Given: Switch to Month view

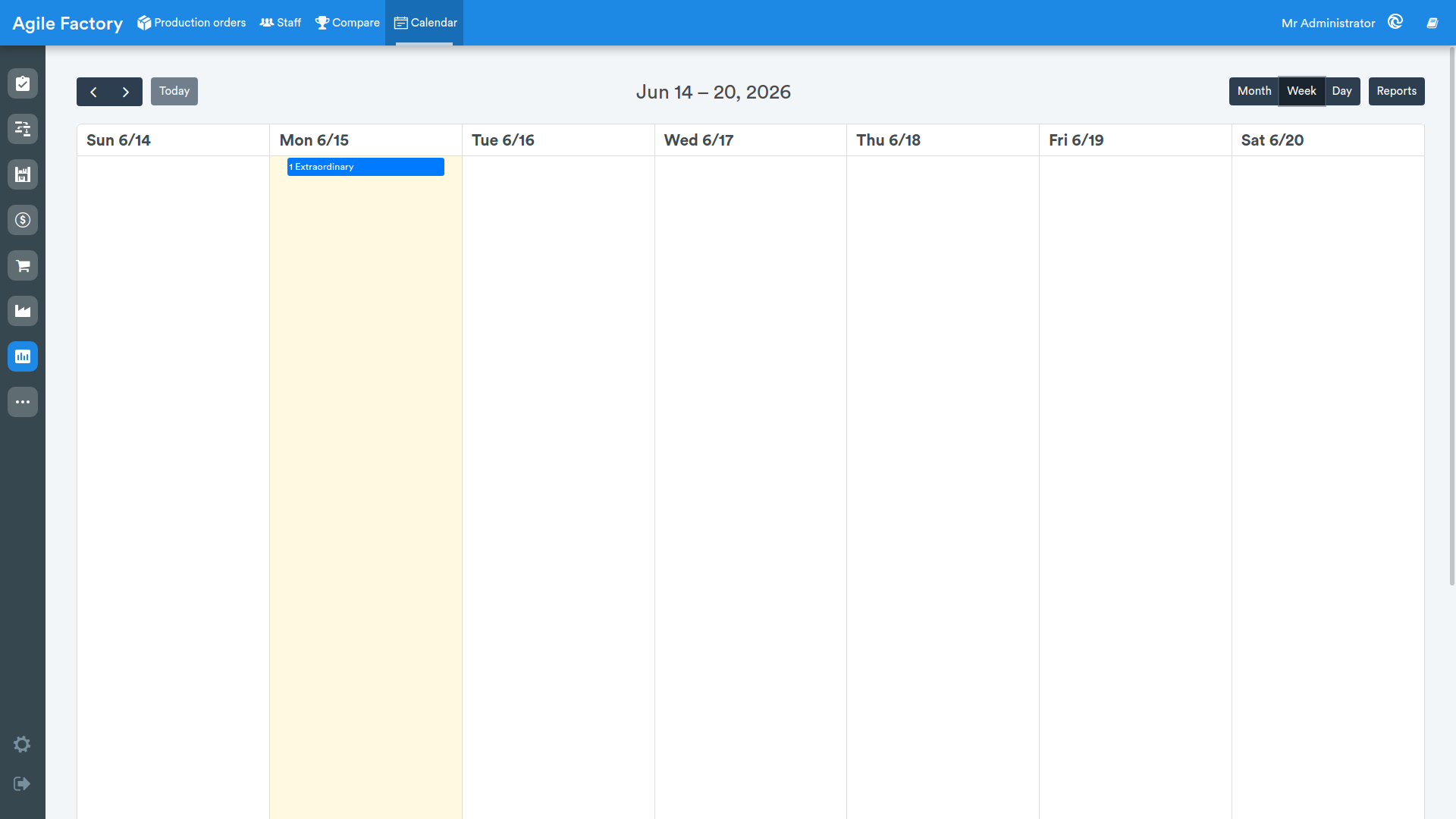Looking at the screenshot, I should [x=1254, y=91].
